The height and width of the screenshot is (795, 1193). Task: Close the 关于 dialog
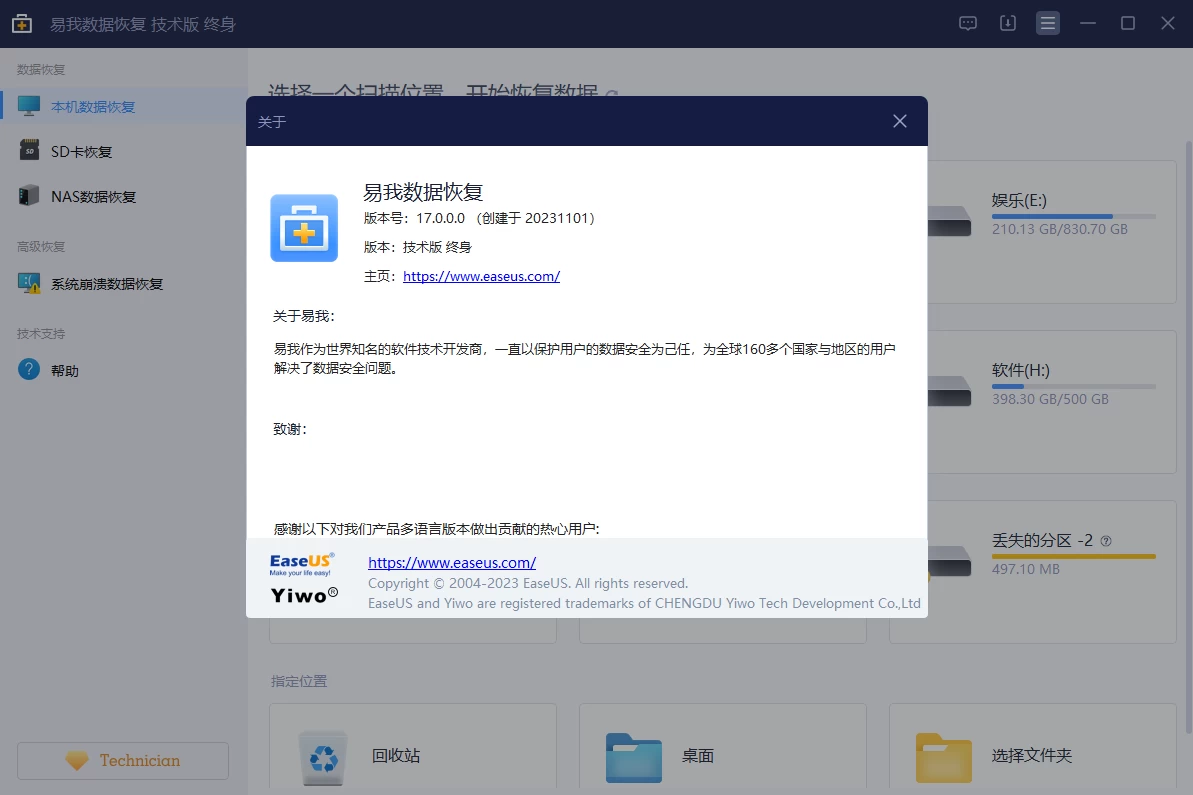tap(899, 121)
